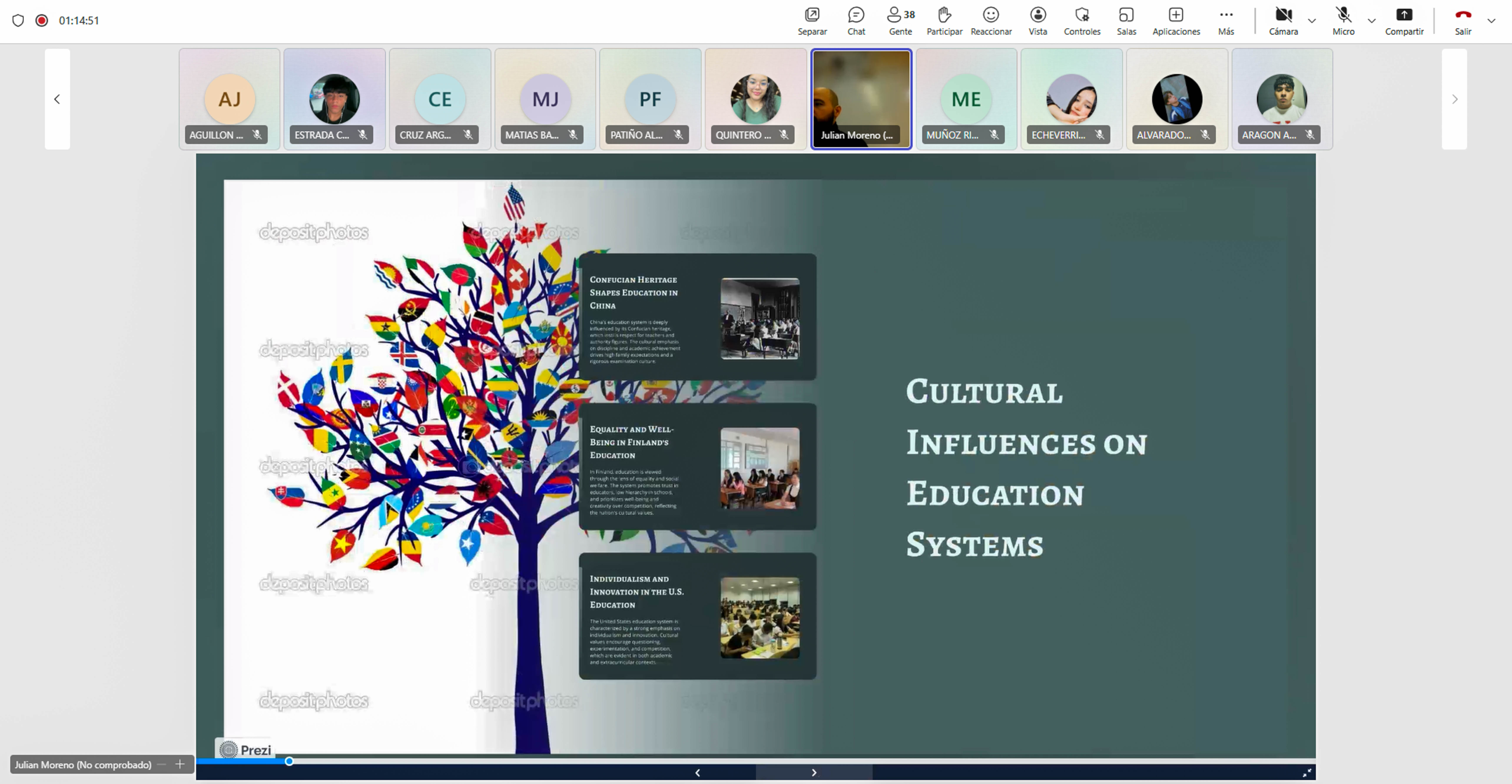Show the Gente participants list
Screen dimensions: 1512x784
(x=900, y=21)
